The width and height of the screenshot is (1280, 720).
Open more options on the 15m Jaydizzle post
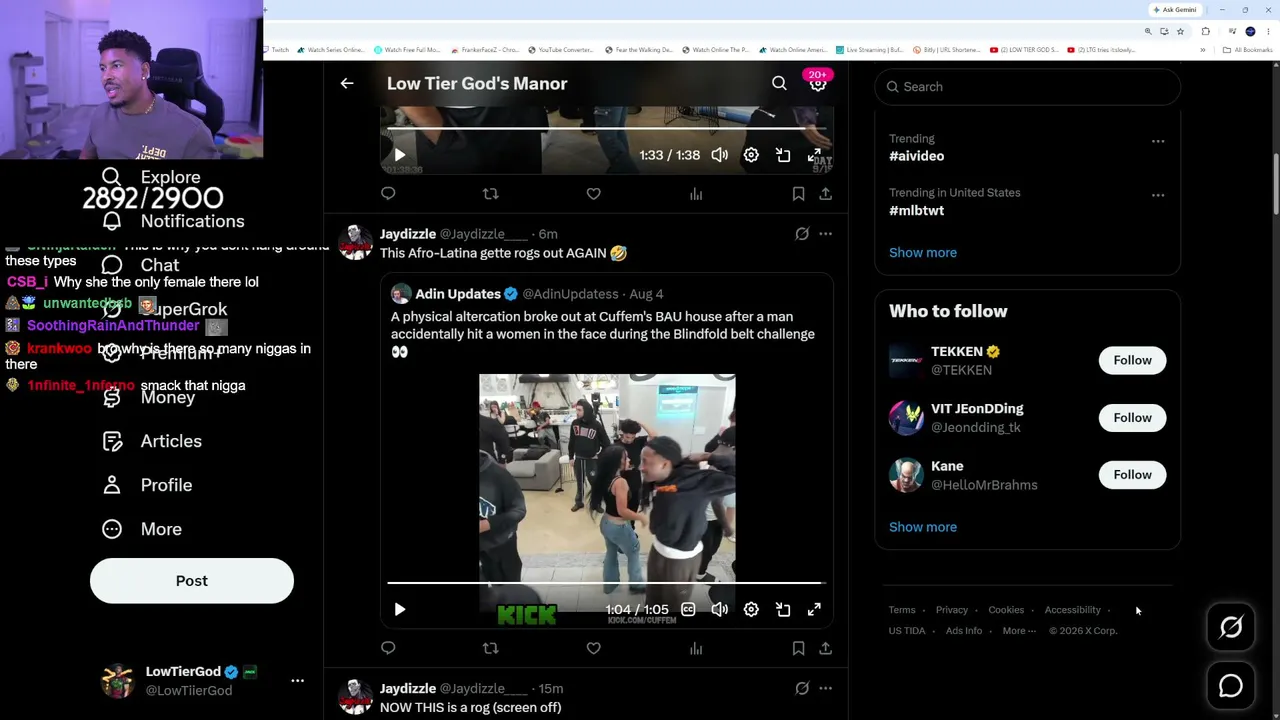pos(825,688)
